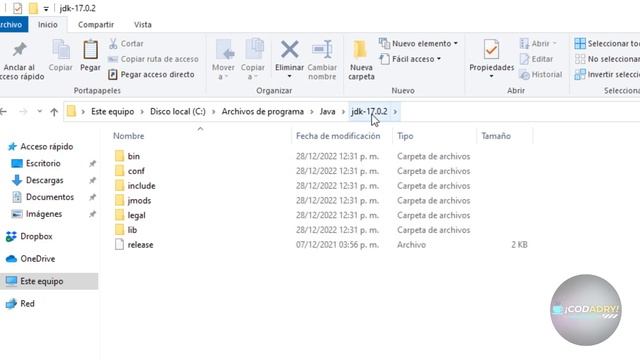640x360 pixels.
Task: Click the Cambiar nombre icon
Action: click(322, 50)
